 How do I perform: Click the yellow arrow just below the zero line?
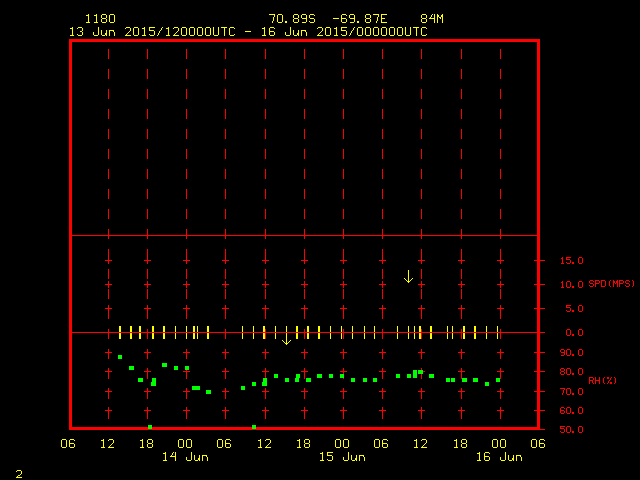(x=286, y=340)
